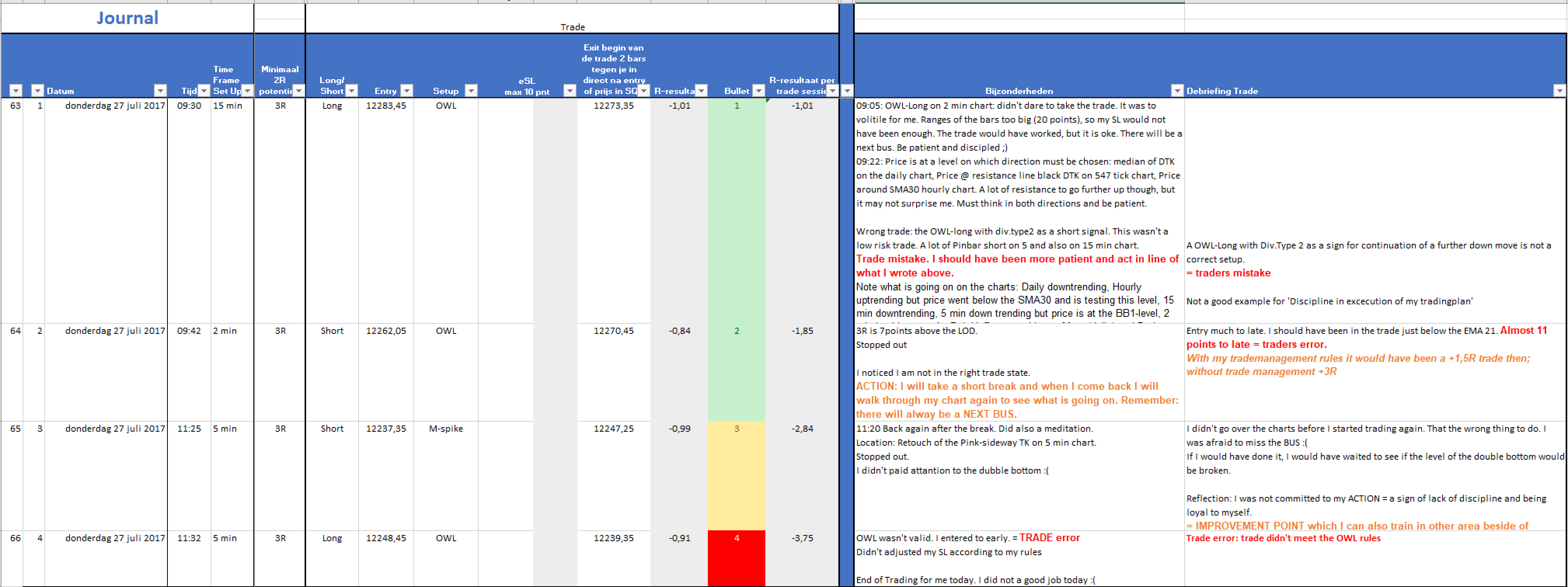The height and width of the screenshot is (587, 1568).
Task: Open the Tijd column filter dropdown
Action: coord(204,90)
